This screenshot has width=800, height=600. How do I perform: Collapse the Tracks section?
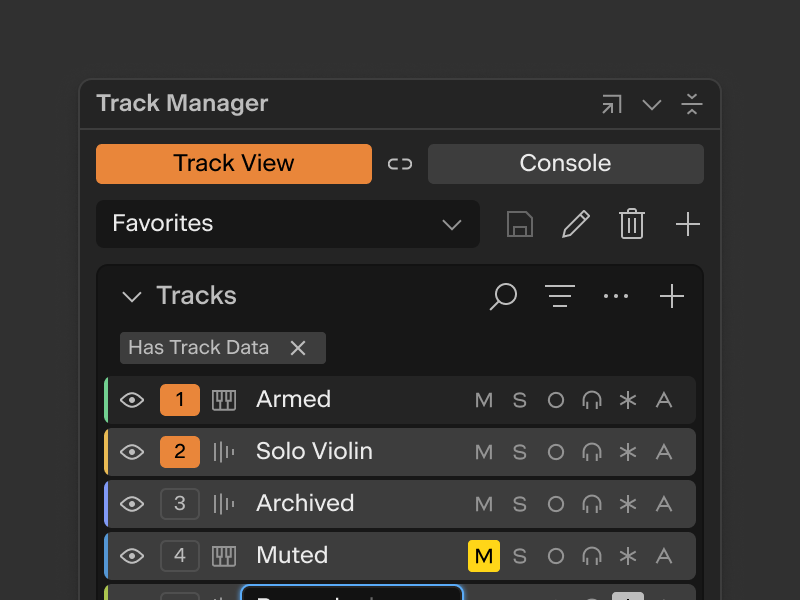132,296
